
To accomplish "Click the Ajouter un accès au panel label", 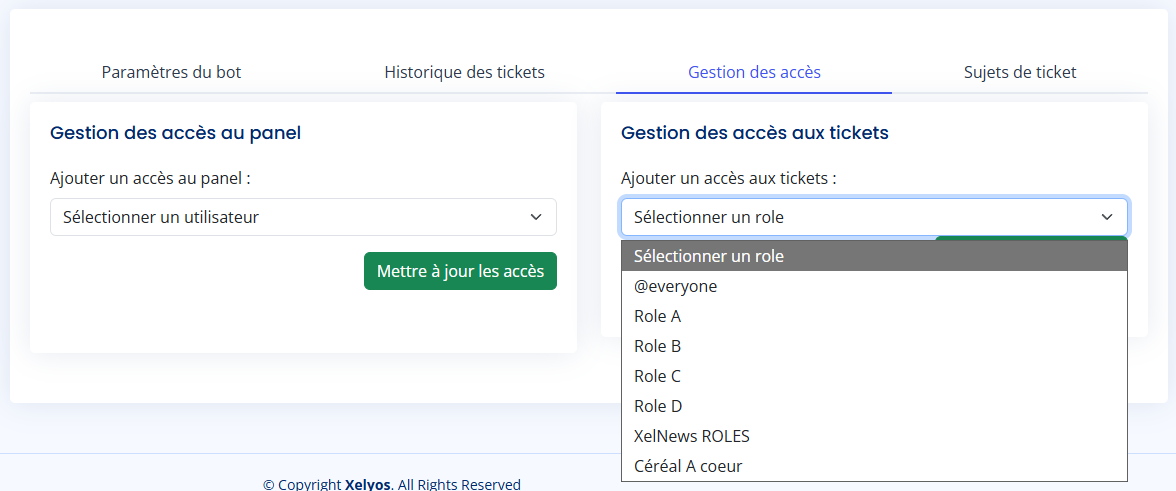I will pyautogui.click(x=150, y=178).
